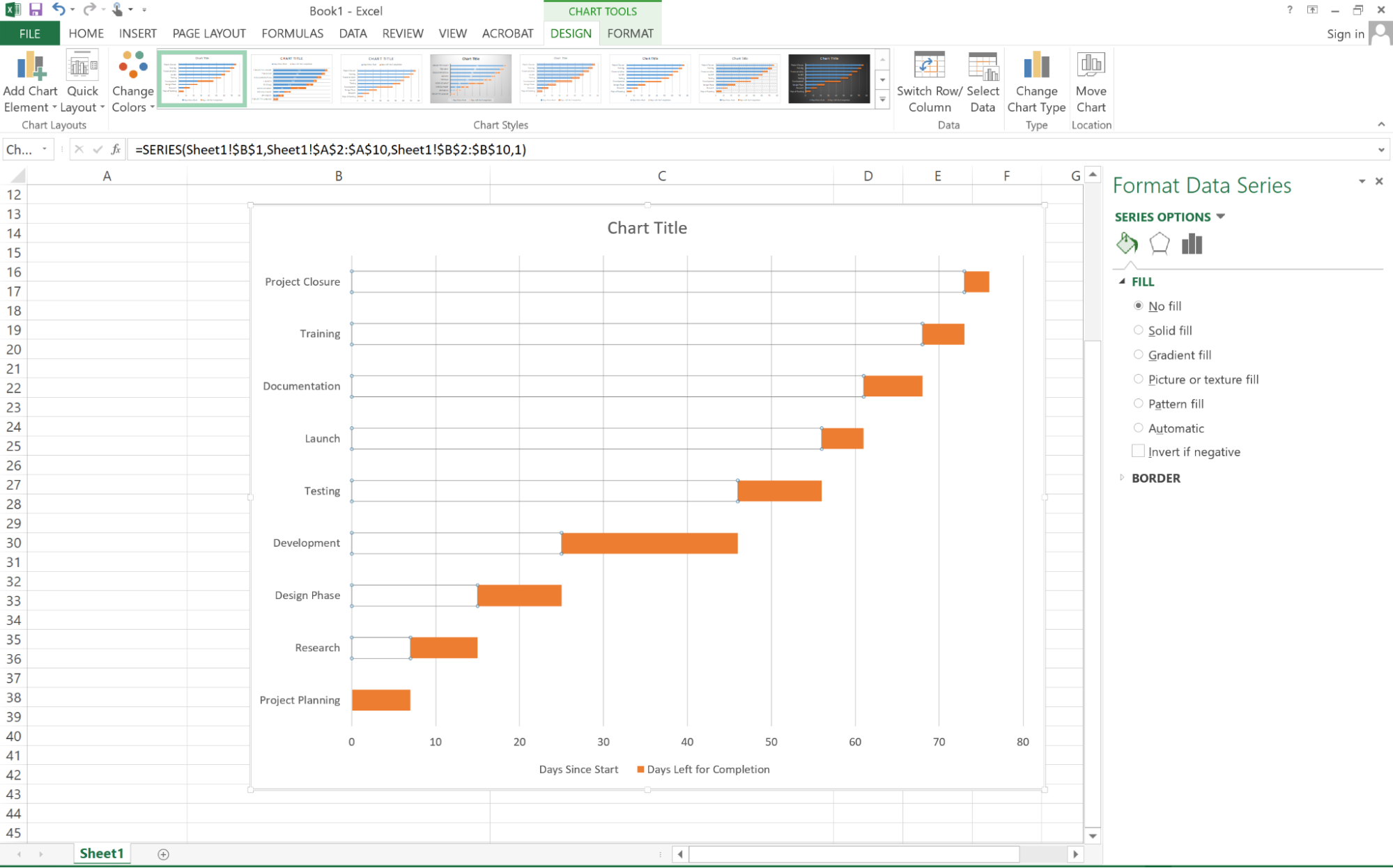Open Change Colors in Chart Styles
The height and width of the screenshot is (868, 1393).
132,82
